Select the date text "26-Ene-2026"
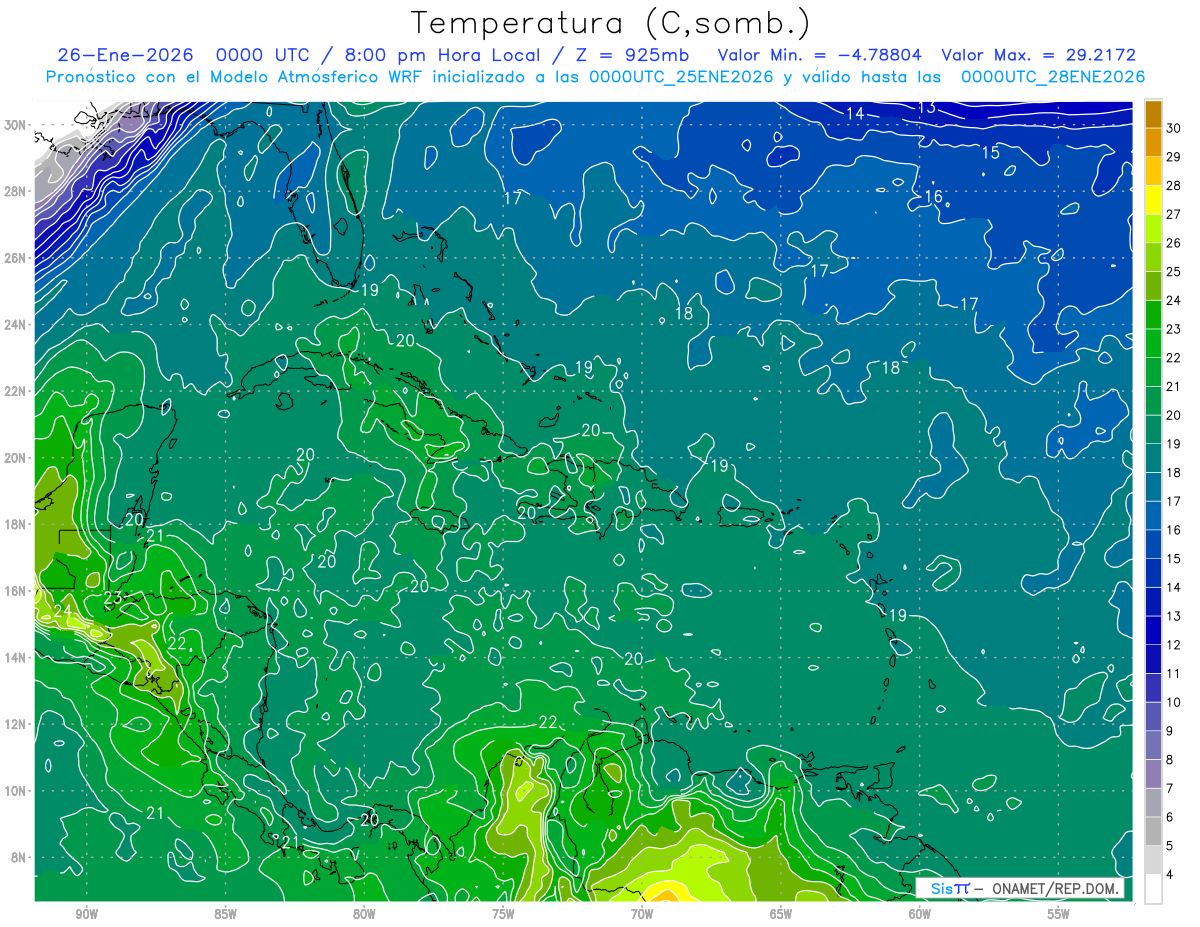1200x927 pixels. click(125, 56)
